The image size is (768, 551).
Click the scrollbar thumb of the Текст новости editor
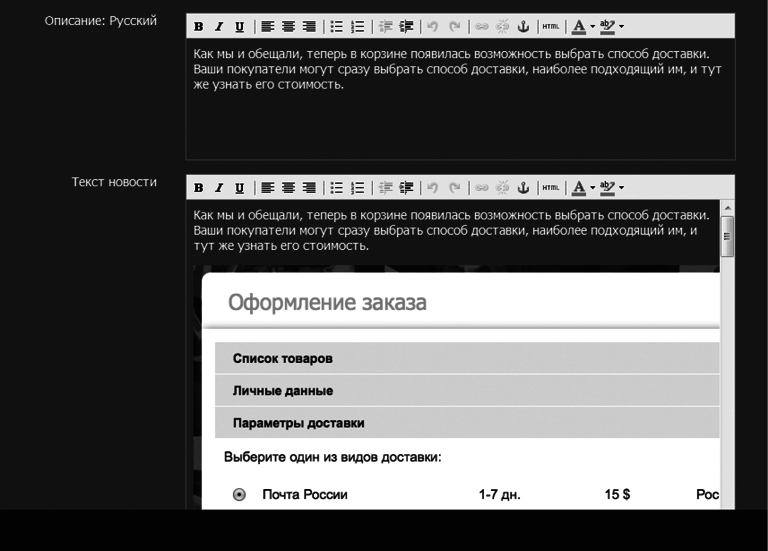(728, 236)
